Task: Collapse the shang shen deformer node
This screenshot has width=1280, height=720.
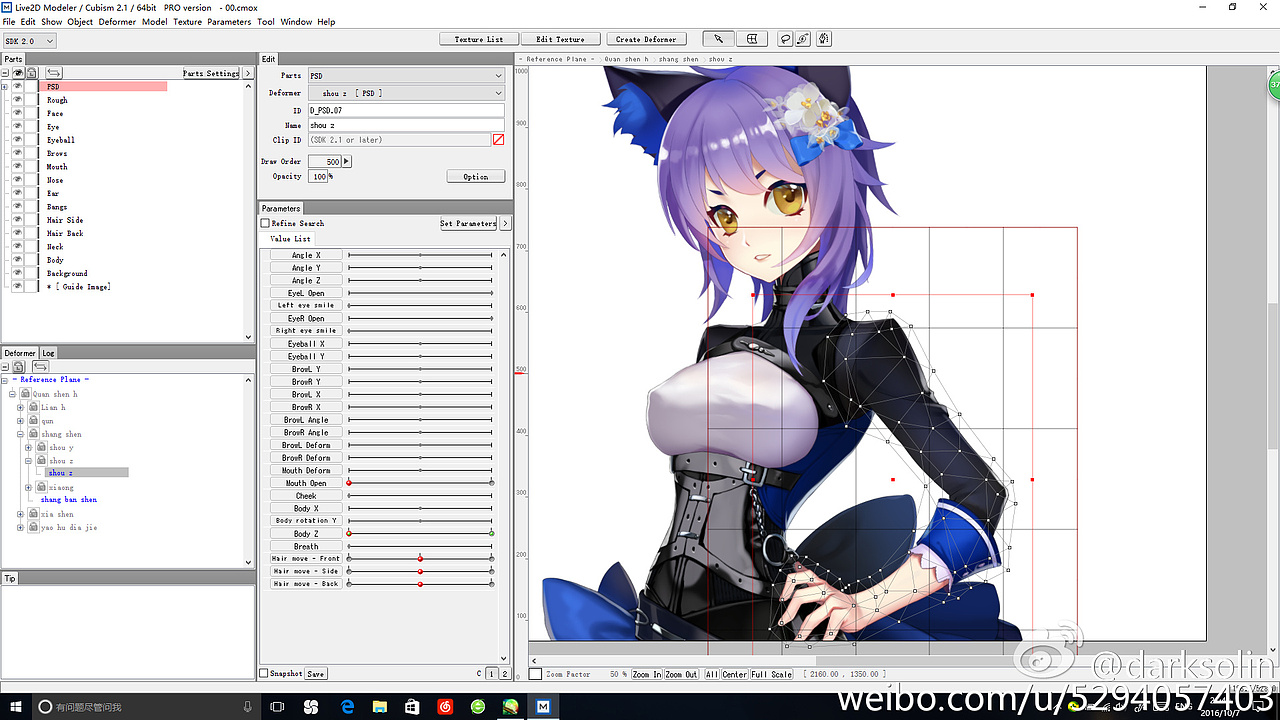Action: 20,434
